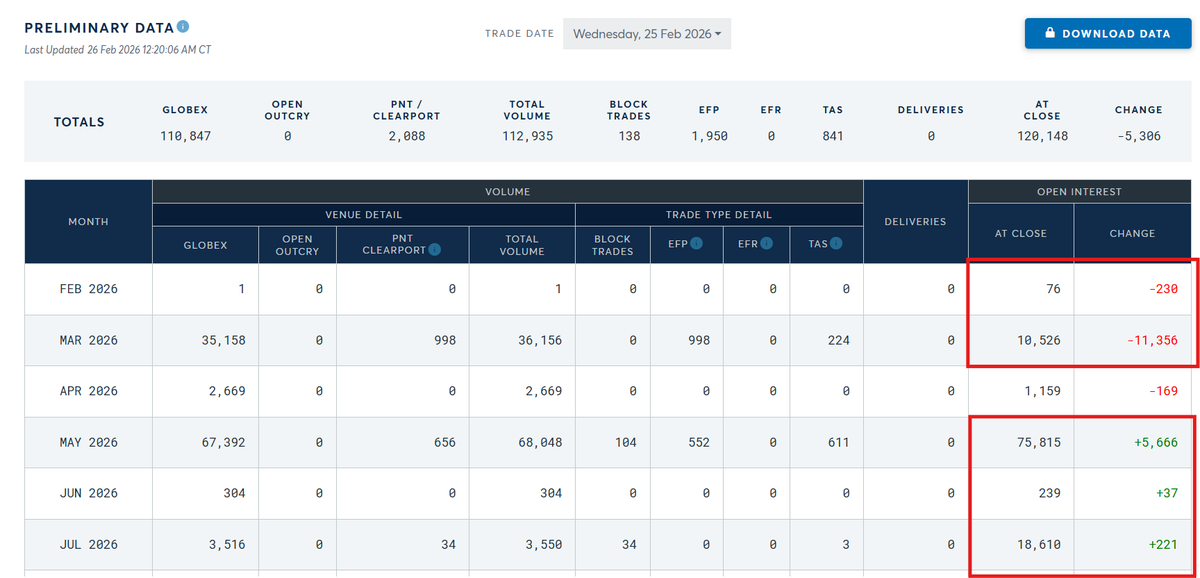Open the Trade Date dropdown
The height and width of the screenshot is (578, 1200).
[x=648, y=33]
